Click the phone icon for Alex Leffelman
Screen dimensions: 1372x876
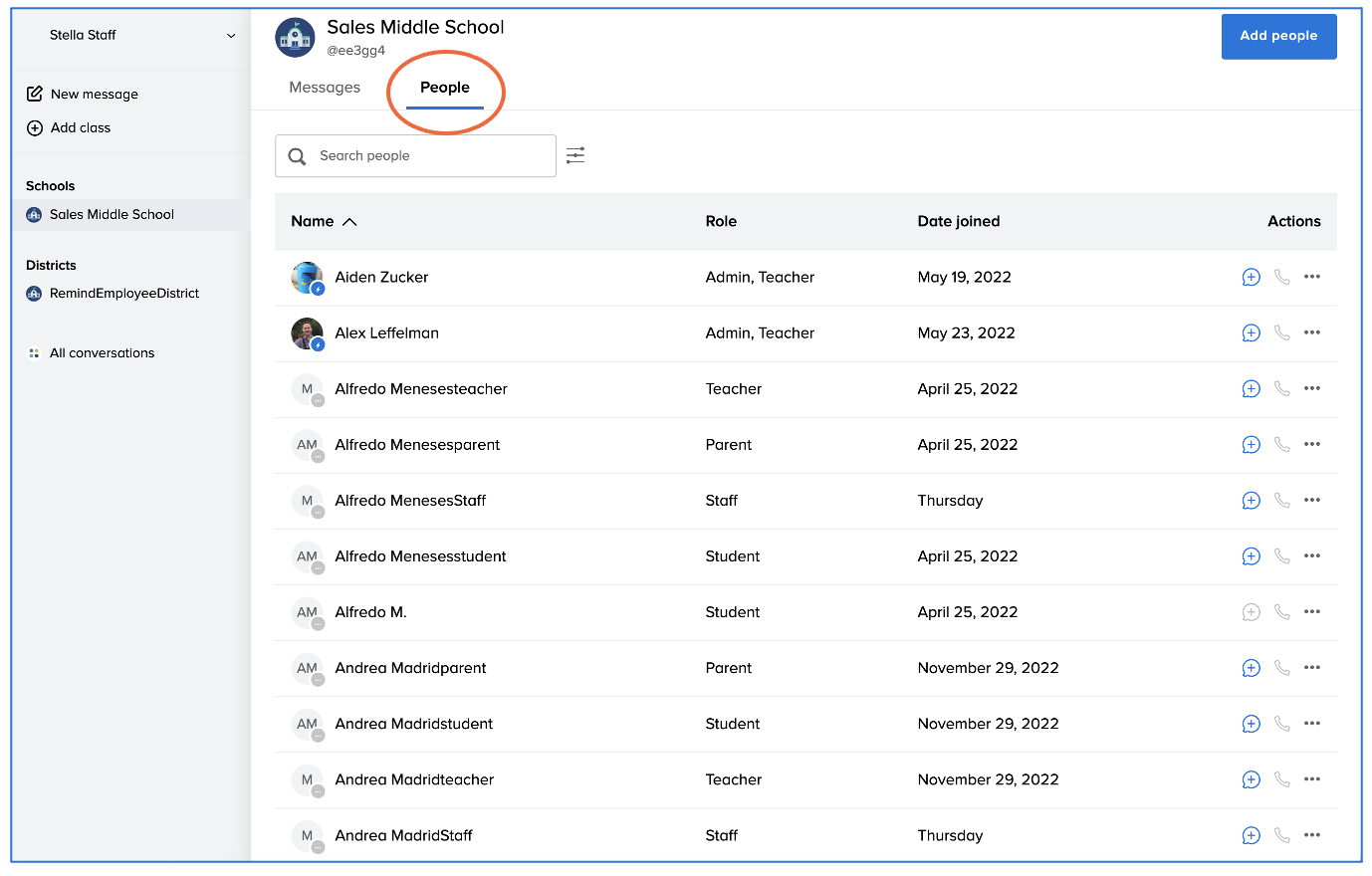click(1281, 333)
